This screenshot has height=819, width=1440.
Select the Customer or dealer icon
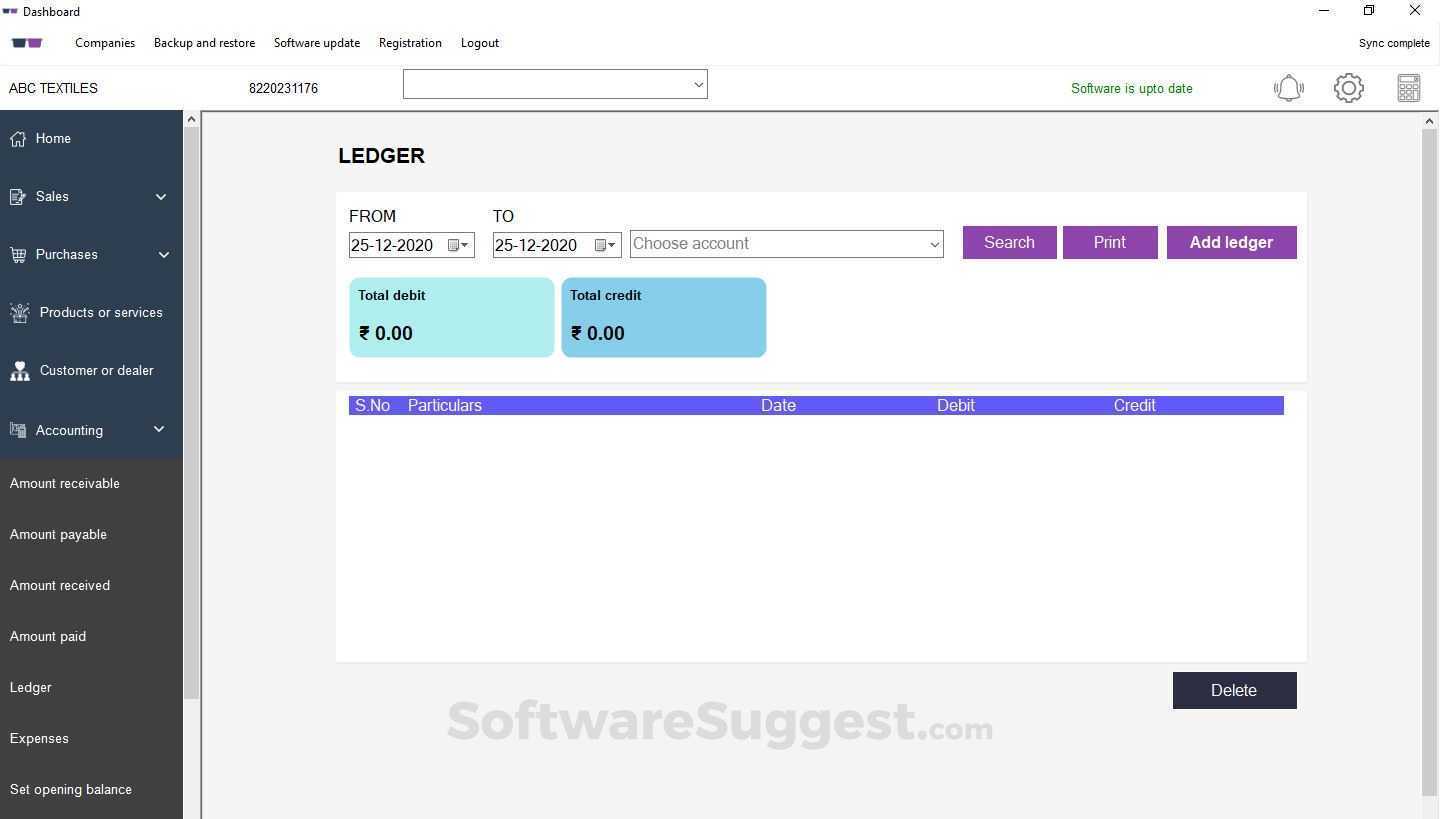tap(18, 370)
